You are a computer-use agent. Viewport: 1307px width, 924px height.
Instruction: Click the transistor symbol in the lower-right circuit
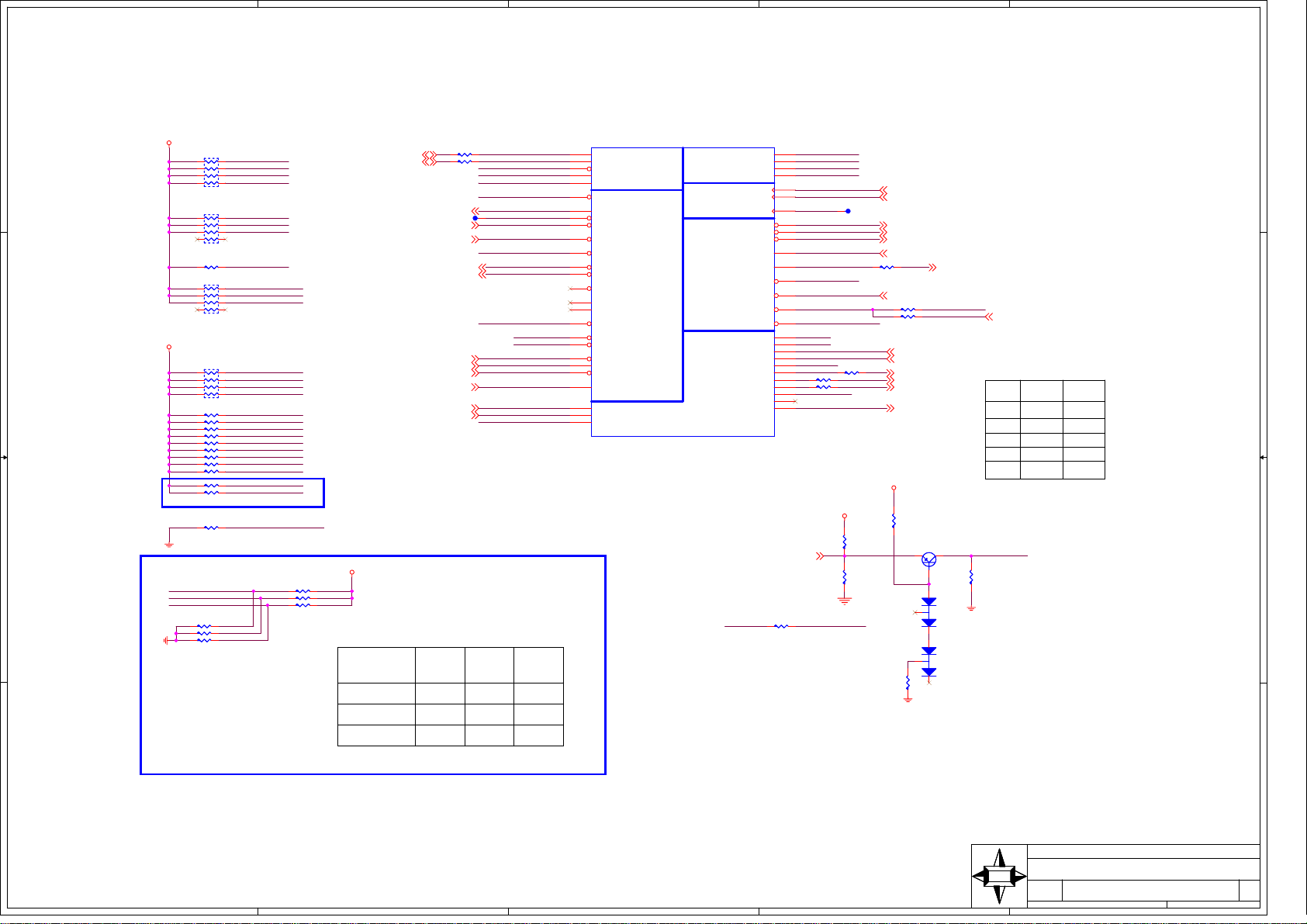tap(929, 560)
